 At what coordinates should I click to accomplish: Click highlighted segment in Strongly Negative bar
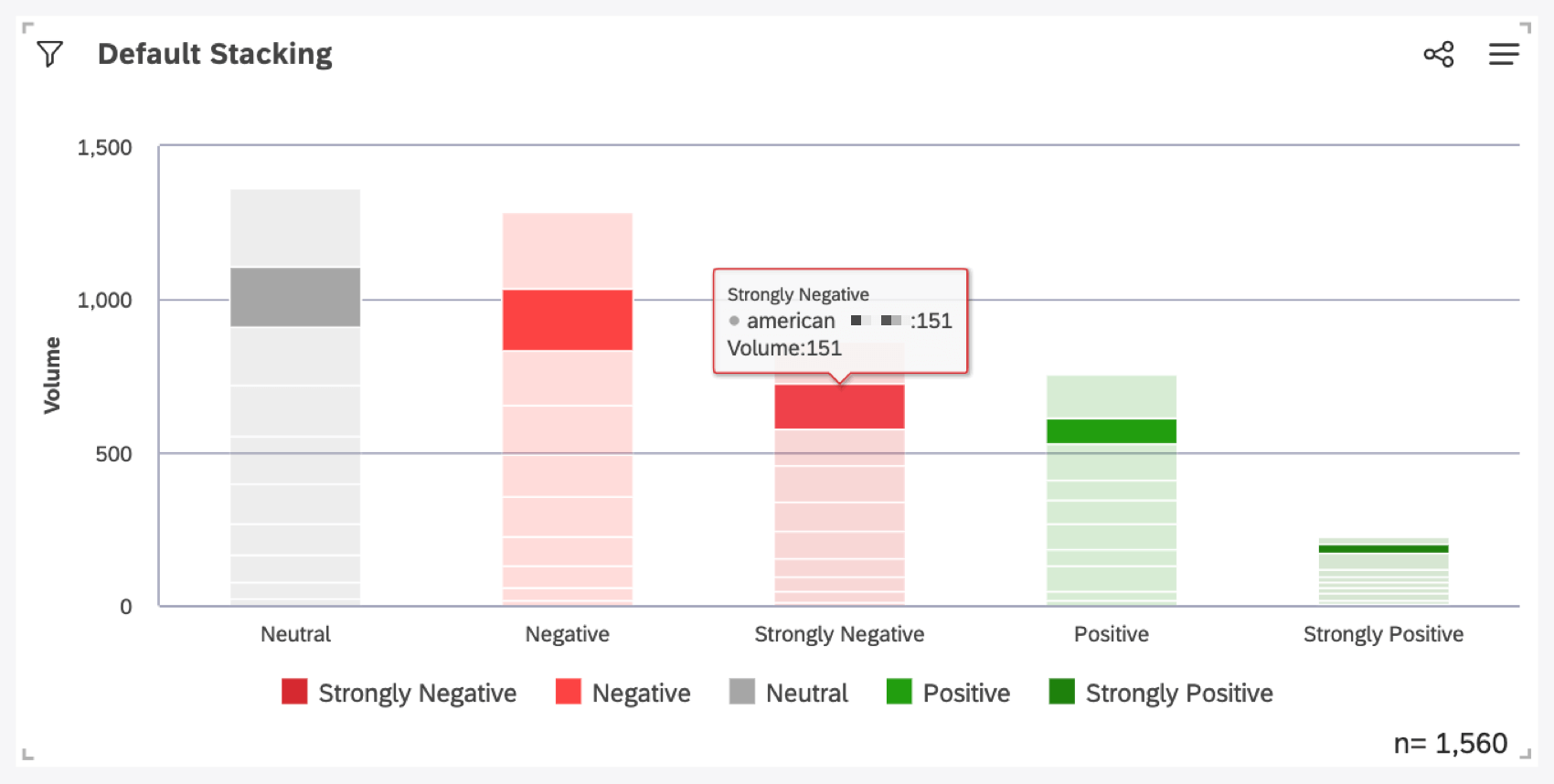point(839,408)
